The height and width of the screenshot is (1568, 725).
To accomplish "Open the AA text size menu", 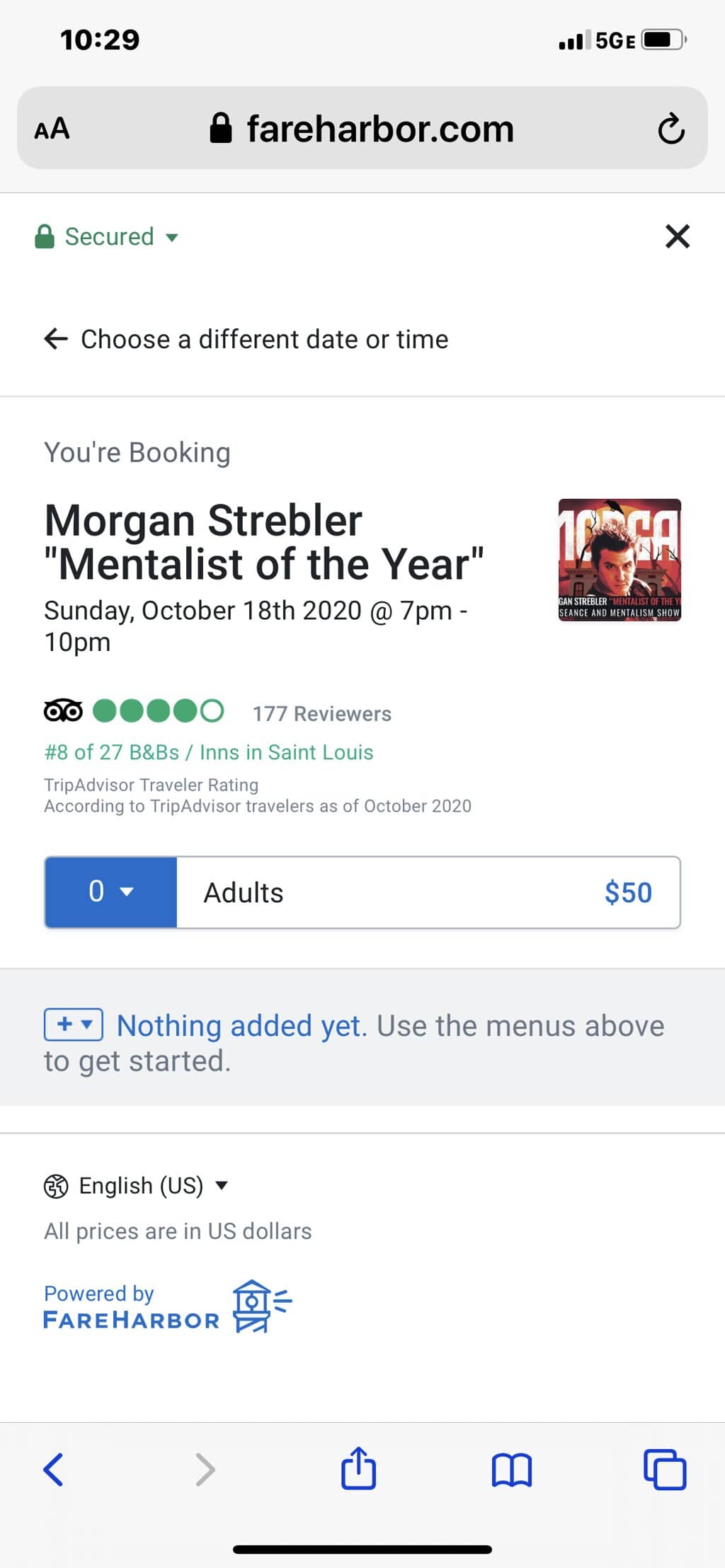I will point(52,129).
